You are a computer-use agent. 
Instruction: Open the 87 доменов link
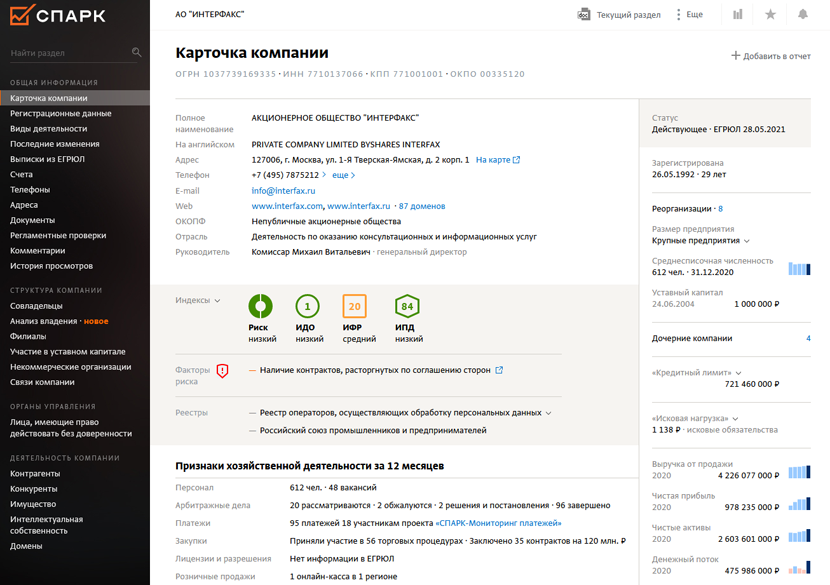[x=422, y=206]
